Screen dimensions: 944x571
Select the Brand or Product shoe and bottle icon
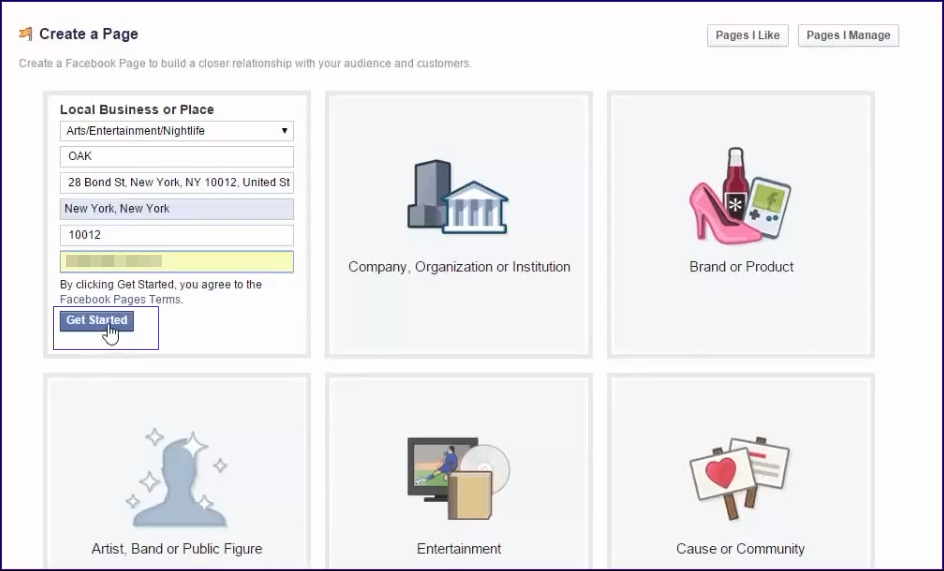[740, 196]
